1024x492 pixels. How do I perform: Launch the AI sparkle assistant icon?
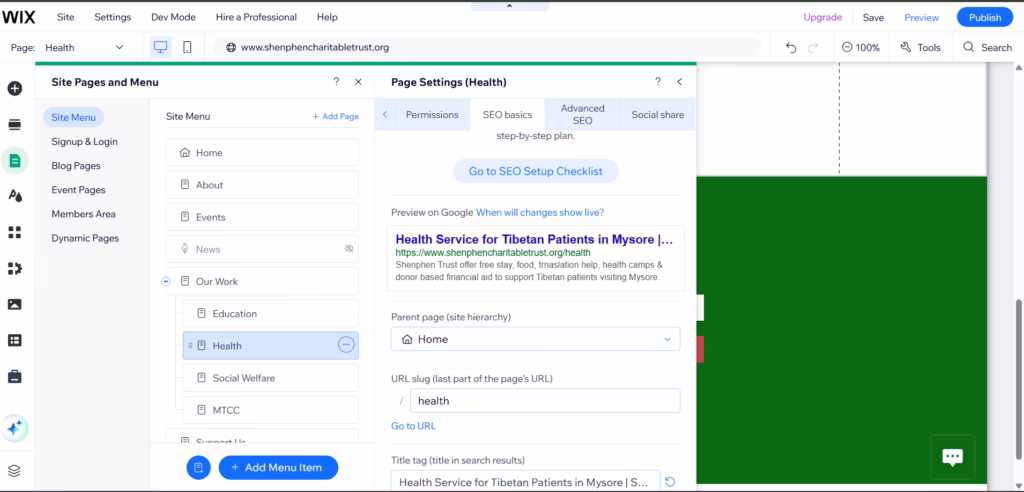pos(14,429)
